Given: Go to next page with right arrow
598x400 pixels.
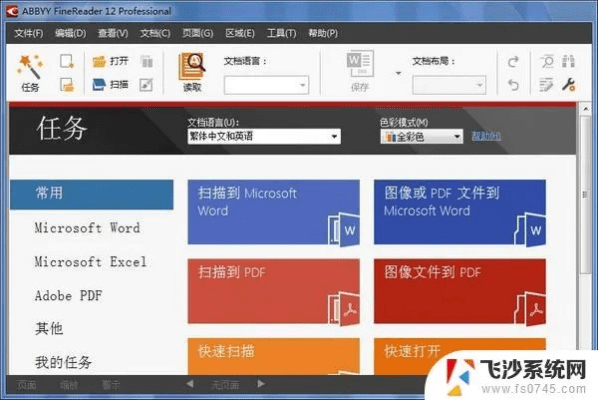Looking at the screenshot, I should (261, 384).
